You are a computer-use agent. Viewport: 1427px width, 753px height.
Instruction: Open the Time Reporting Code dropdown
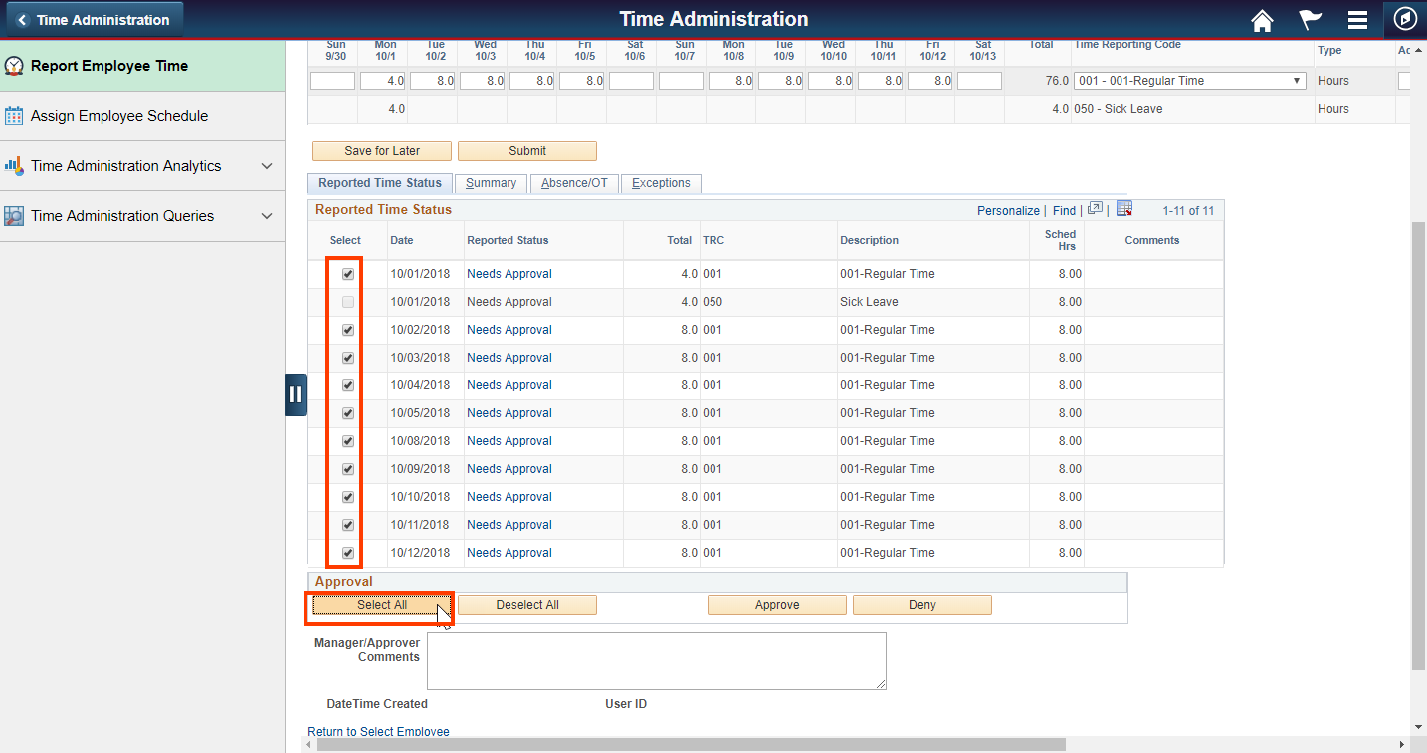pos(1294,80)
